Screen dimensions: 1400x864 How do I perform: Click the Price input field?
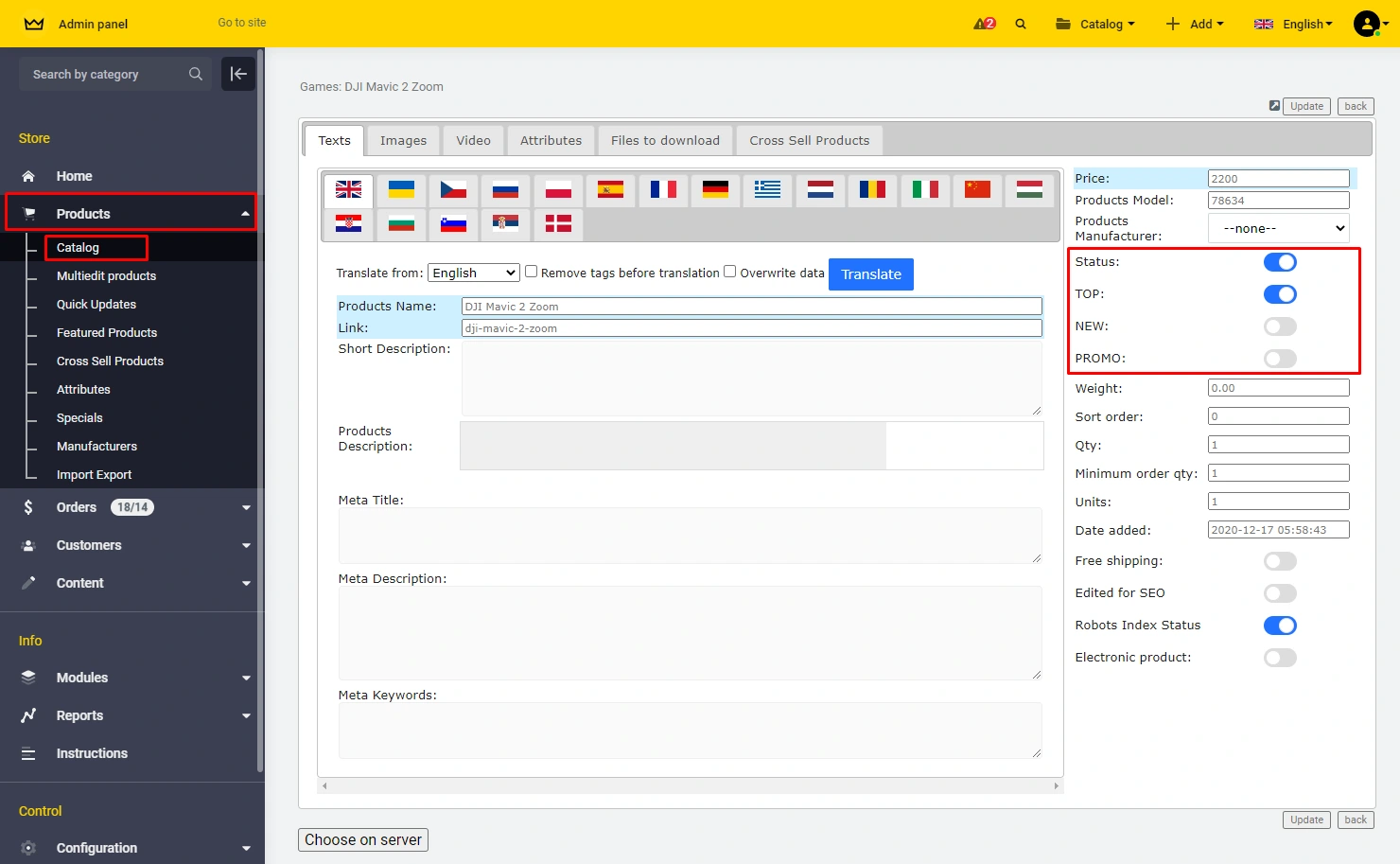point(1278,179)
